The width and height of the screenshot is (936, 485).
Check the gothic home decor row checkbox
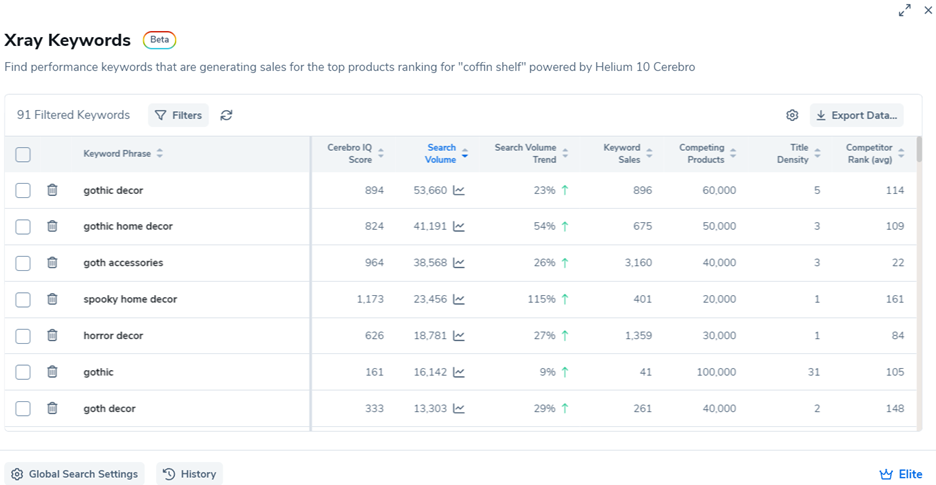[23, 227]
